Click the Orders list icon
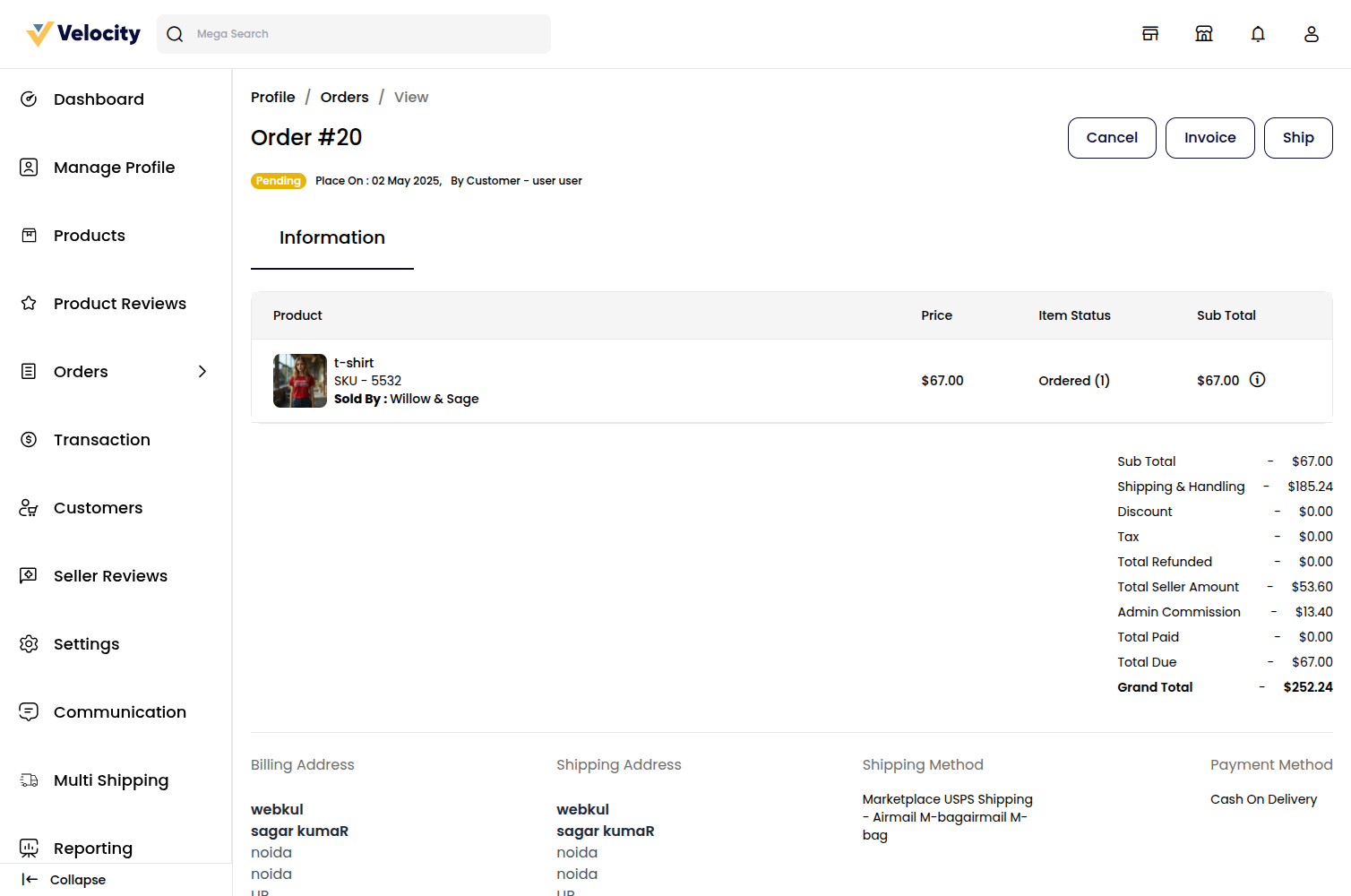This screenshot has height=896, width=1351. 29,372
